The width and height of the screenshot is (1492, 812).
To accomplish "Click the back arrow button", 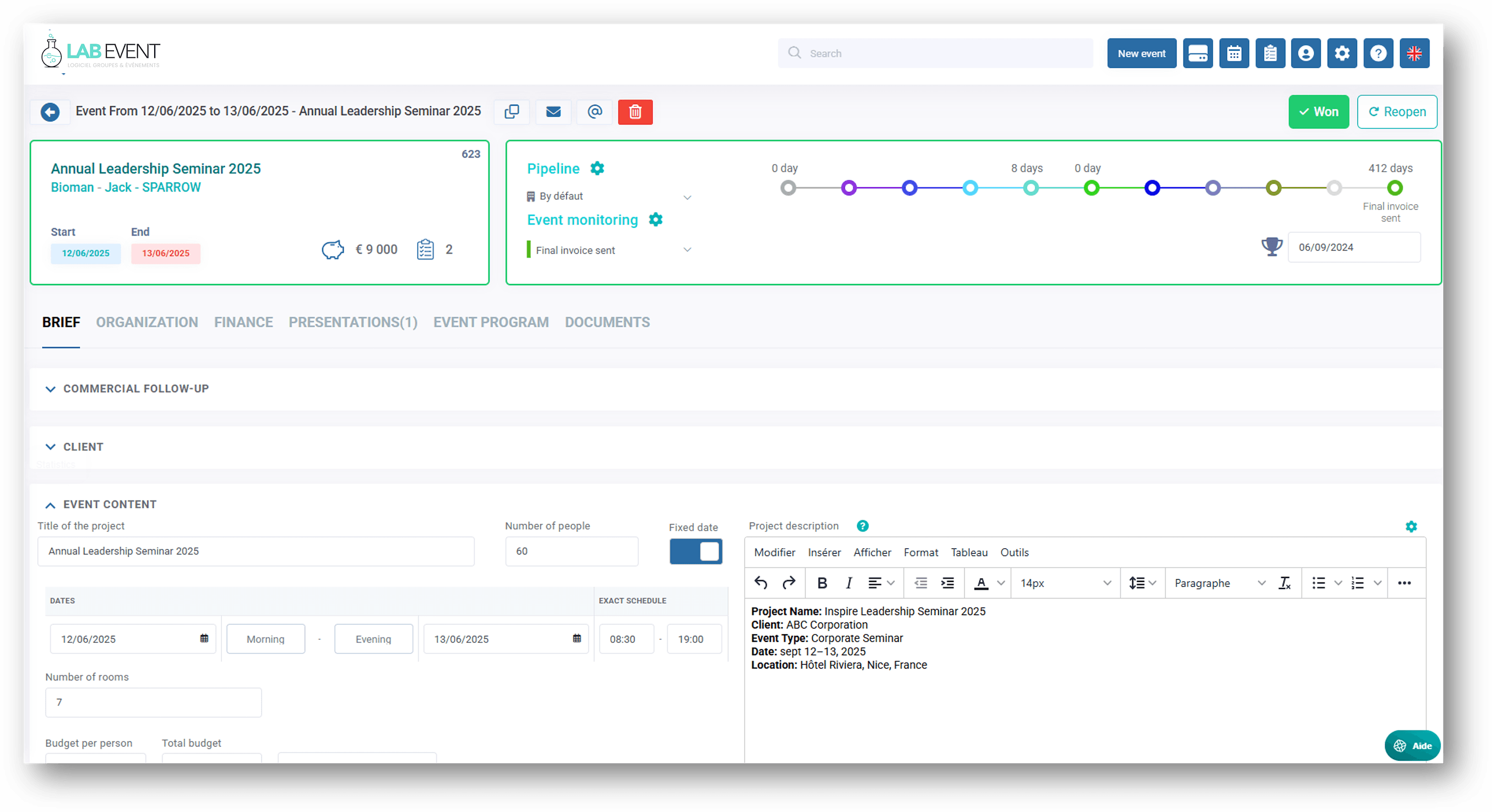I will [x=50, y=112].
